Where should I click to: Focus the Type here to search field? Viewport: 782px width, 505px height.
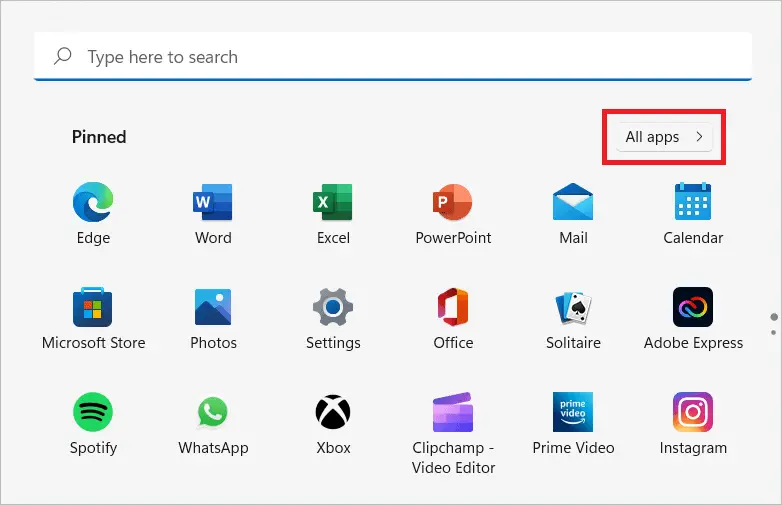tap(392, 56)
